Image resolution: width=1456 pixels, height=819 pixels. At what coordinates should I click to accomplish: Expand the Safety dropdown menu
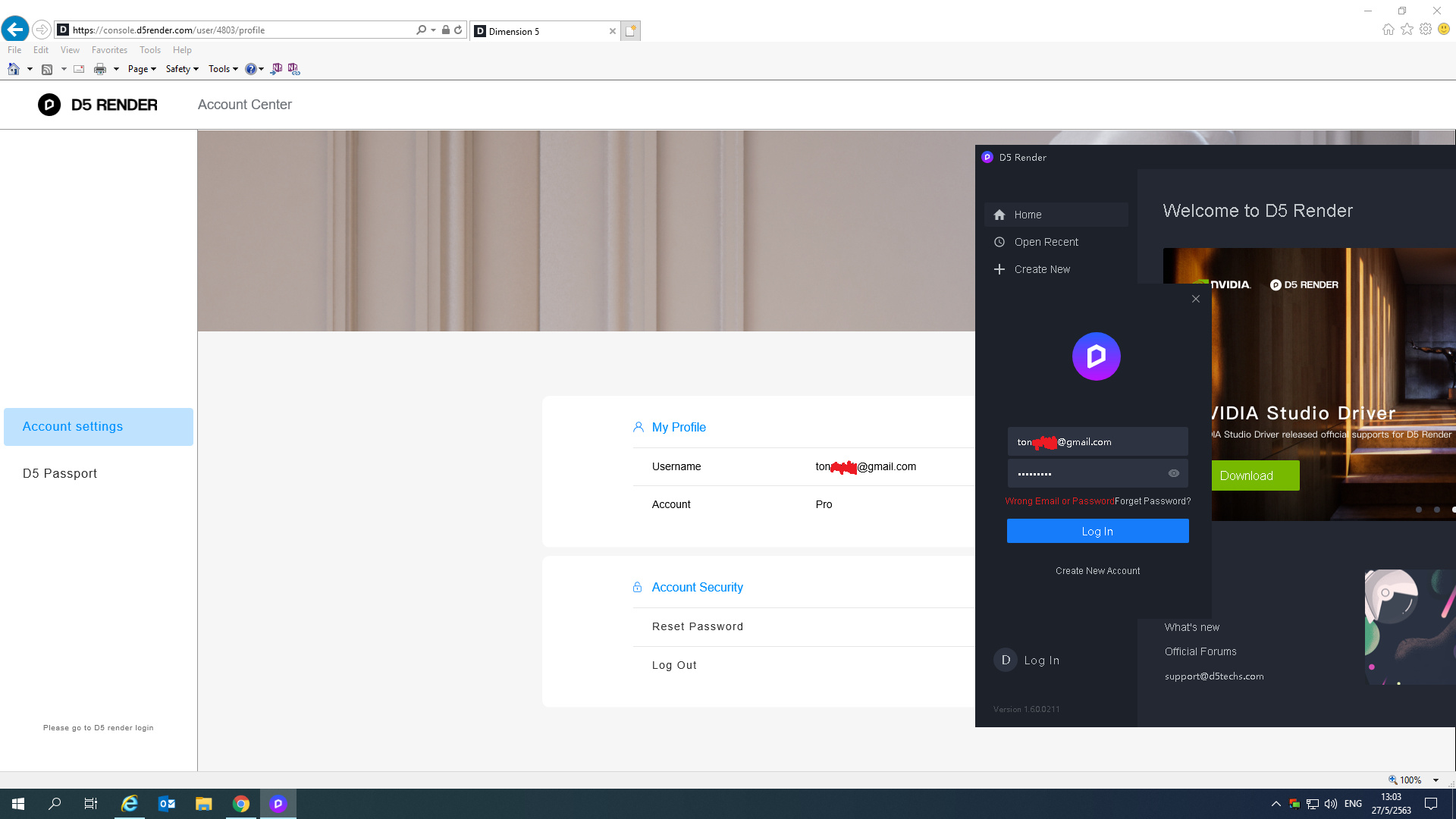click(x=182, y=69)
